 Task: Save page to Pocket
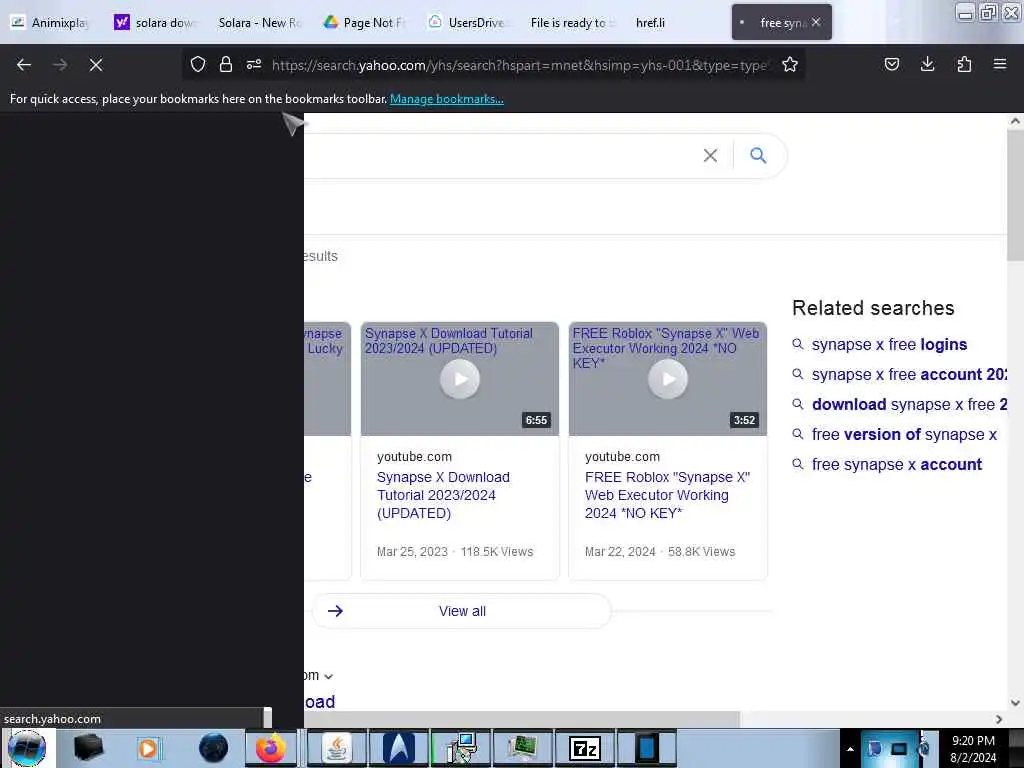point(891,64)
